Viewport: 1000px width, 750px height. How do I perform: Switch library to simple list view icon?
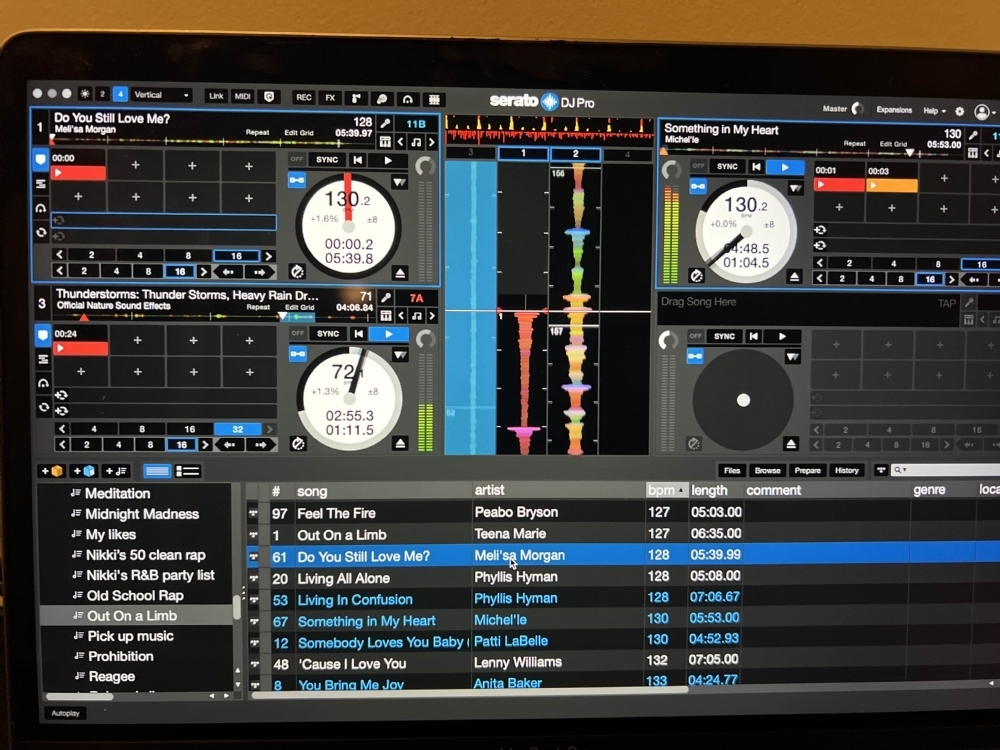[157, 471]
